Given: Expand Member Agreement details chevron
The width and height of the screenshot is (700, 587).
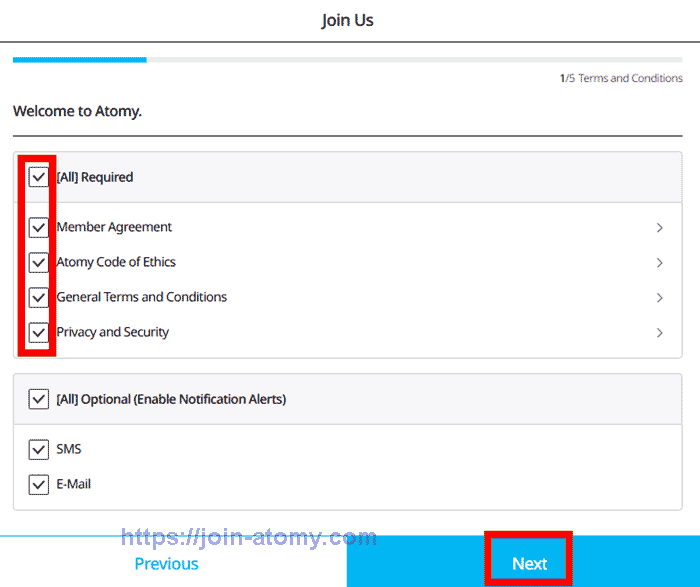Looking at the screenshot, I should point(659,228).
